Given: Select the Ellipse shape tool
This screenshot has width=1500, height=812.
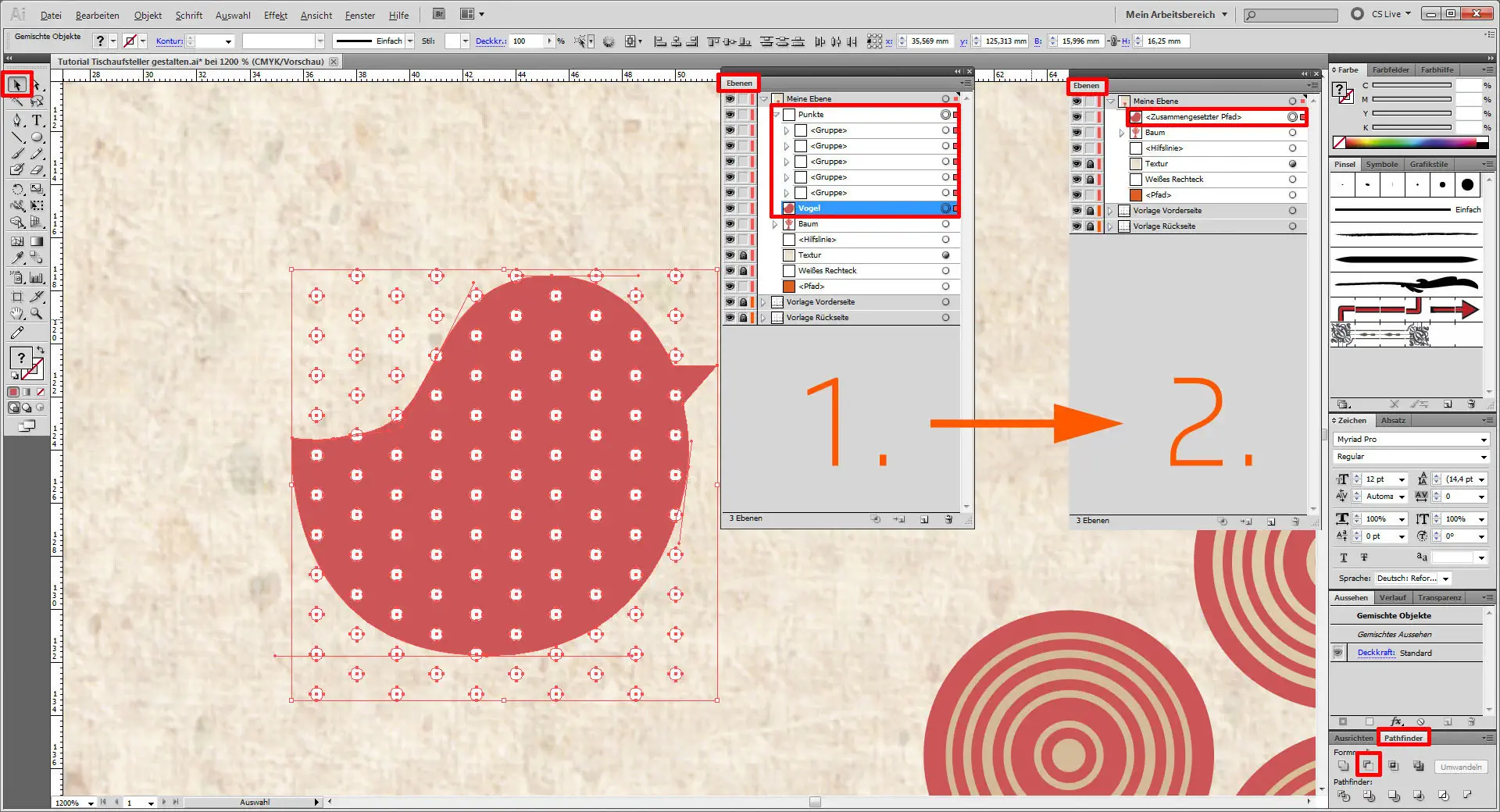Looking at the screenshot, I should [37, 137].
